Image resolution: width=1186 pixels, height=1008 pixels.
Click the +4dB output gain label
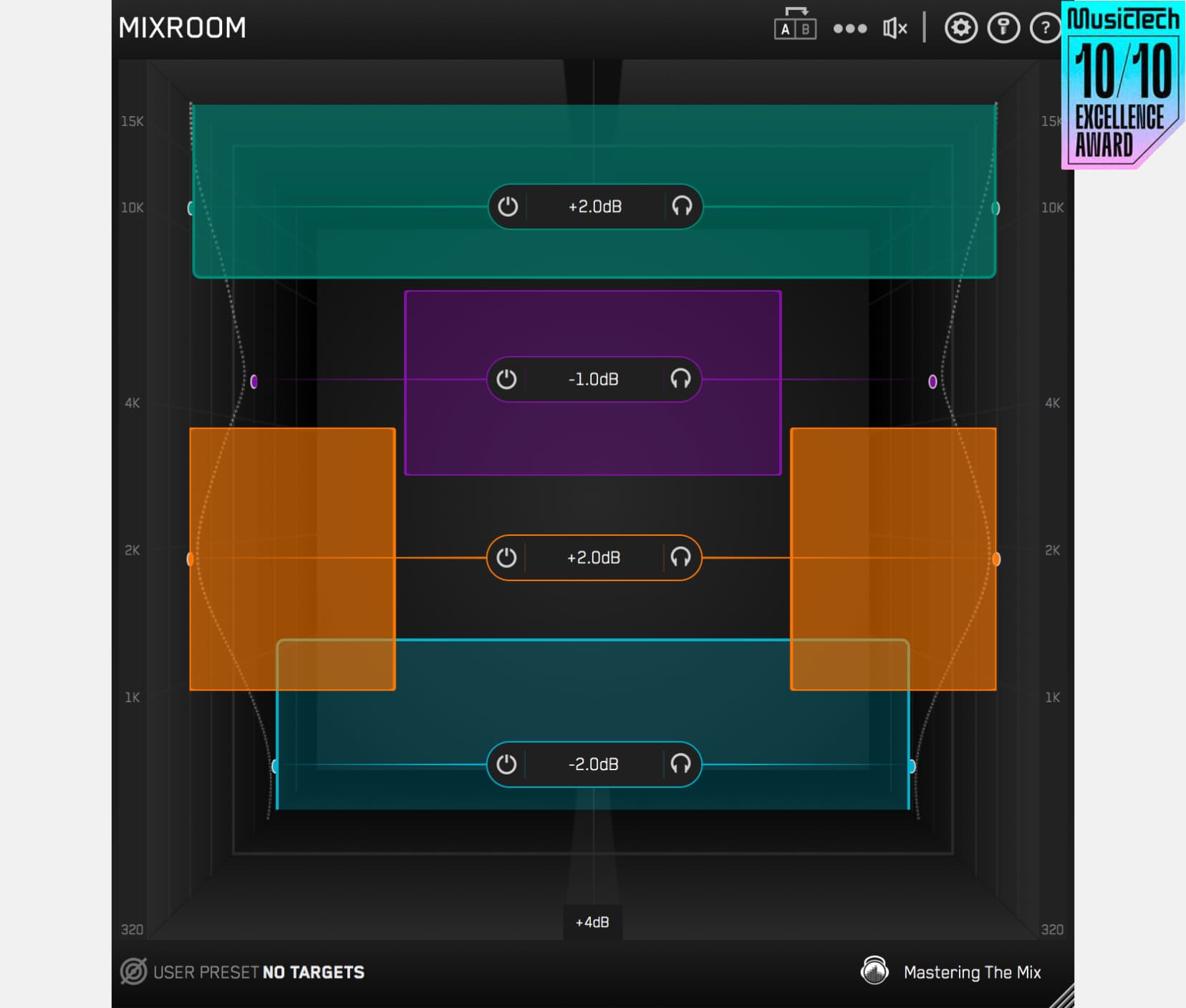tap(592, 922)
